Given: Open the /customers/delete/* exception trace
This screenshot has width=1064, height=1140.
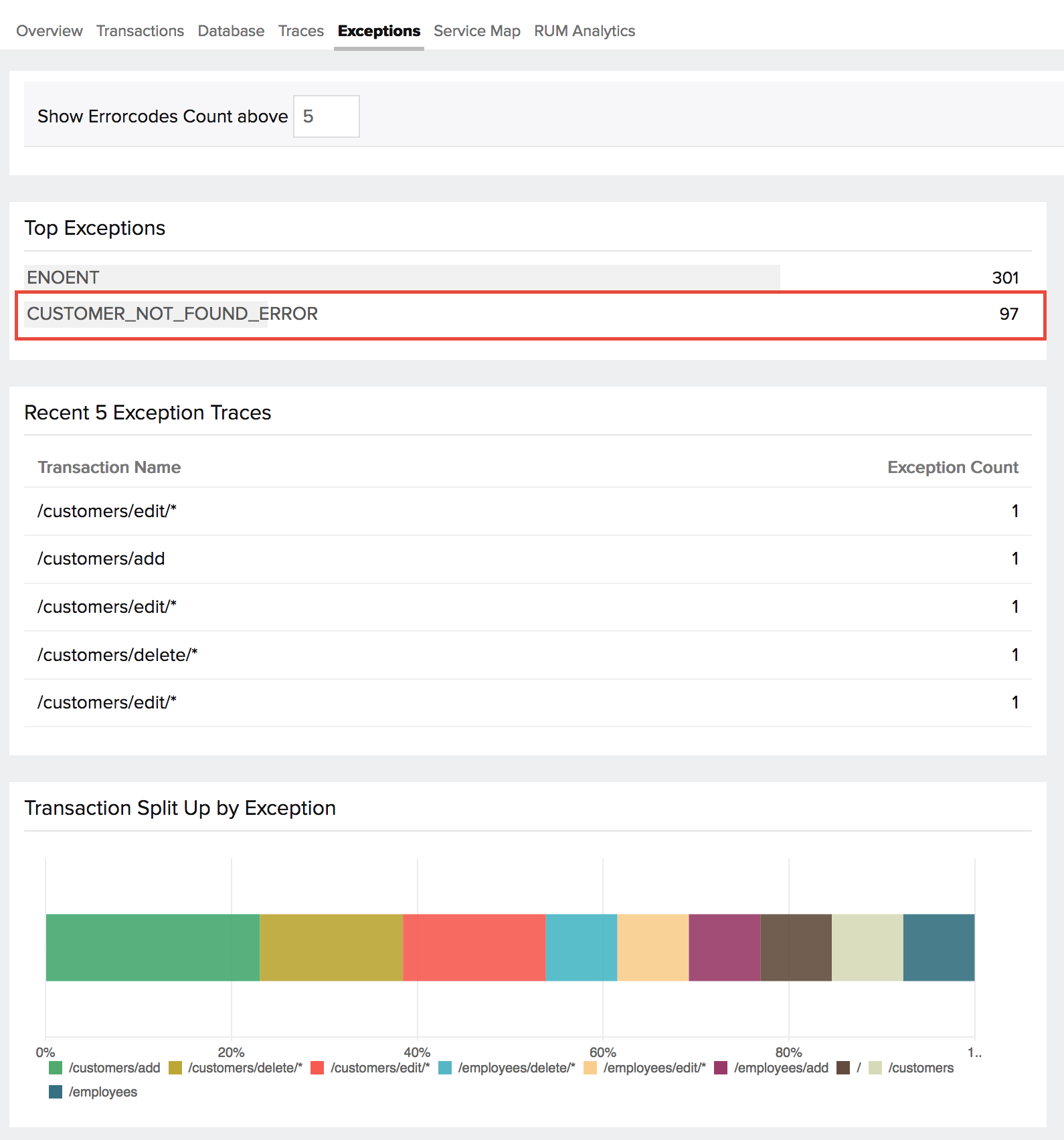Looking at the screenshot, I should 117,655.
